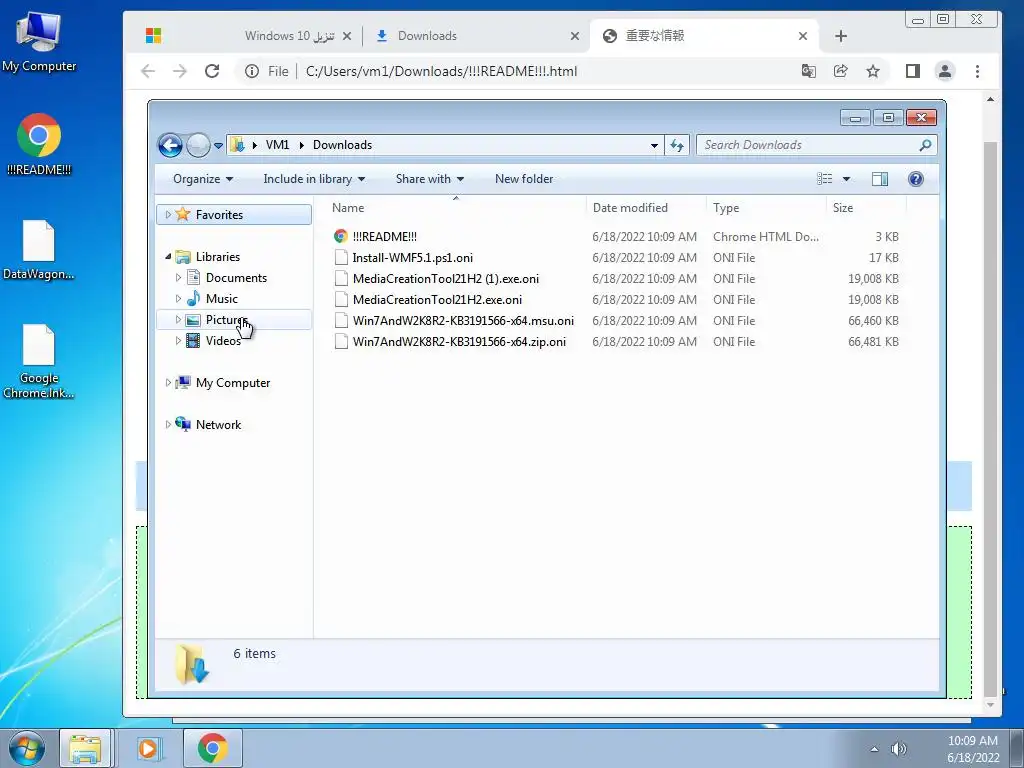Focus the Search Downloads field
The height and width of the screenshot is (768, 1024).
[x=816, y=145]
